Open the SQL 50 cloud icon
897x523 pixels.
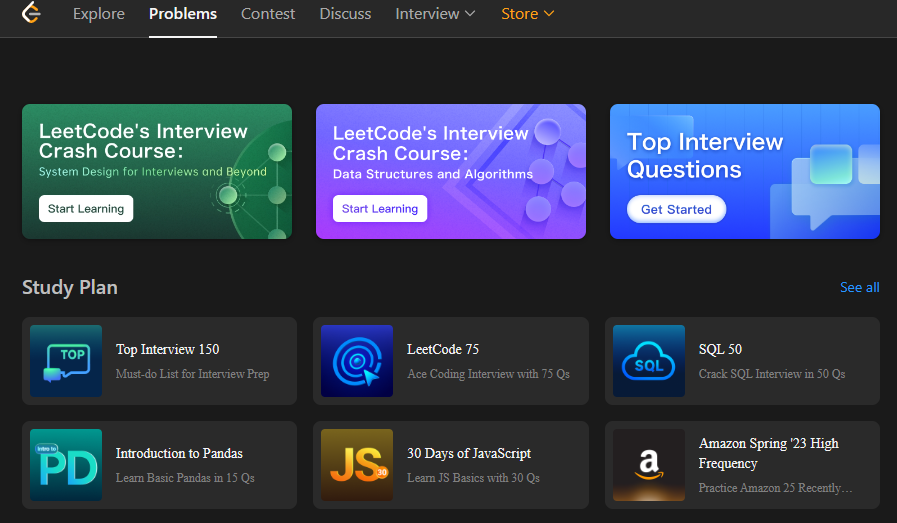(x=649, y=361)
